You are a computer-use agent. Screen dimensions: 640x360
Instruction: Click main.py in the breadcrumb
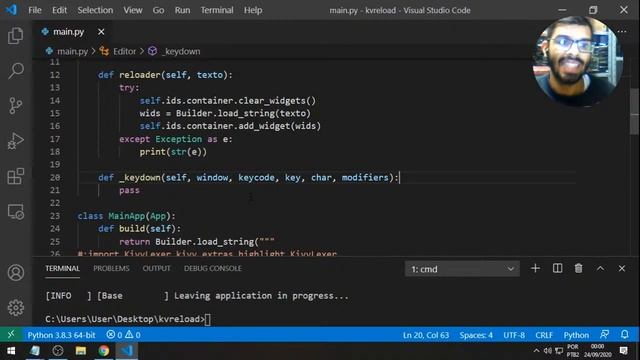(72, 51)
